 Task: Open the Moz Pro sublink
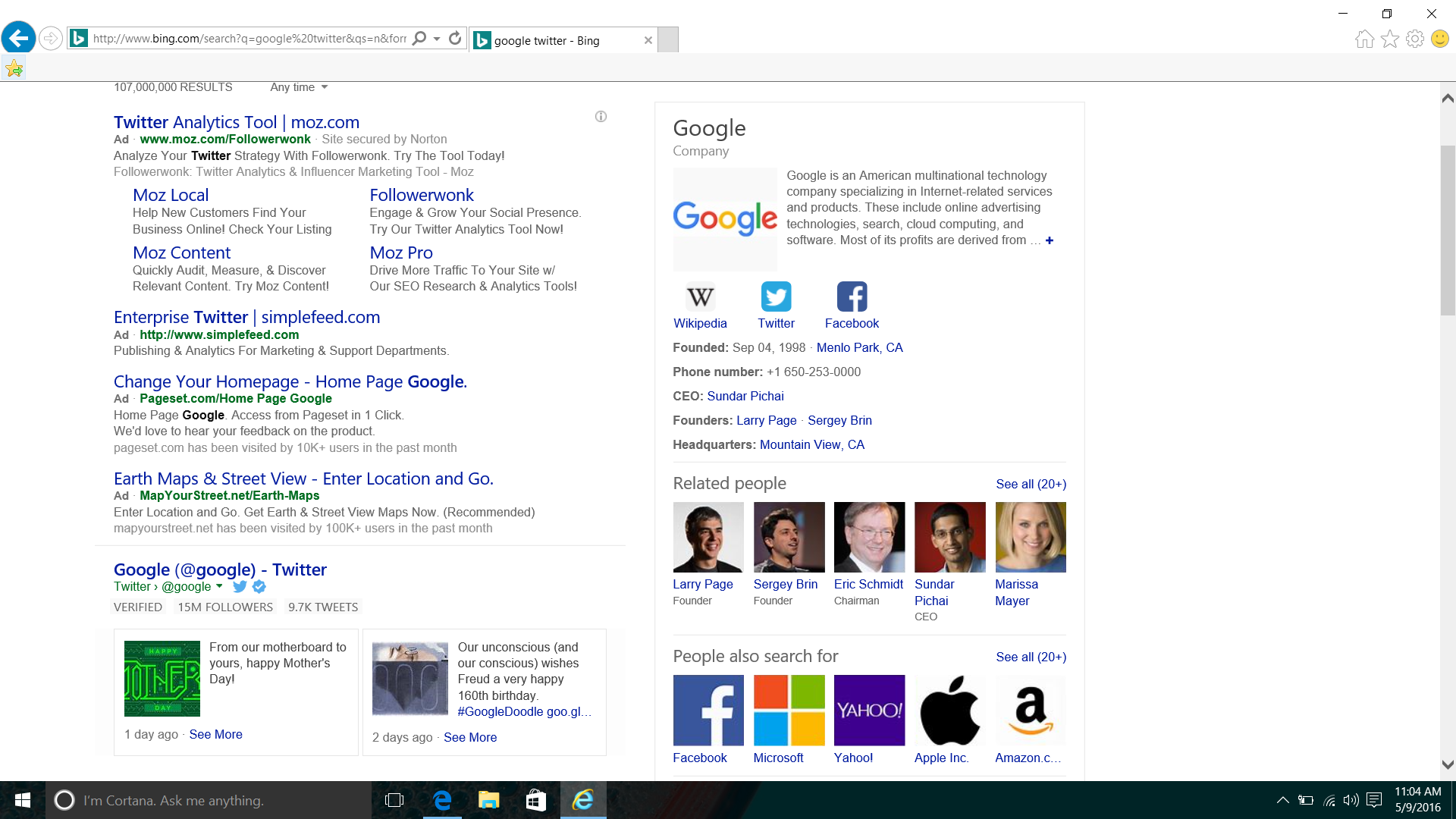coord(401,253)
